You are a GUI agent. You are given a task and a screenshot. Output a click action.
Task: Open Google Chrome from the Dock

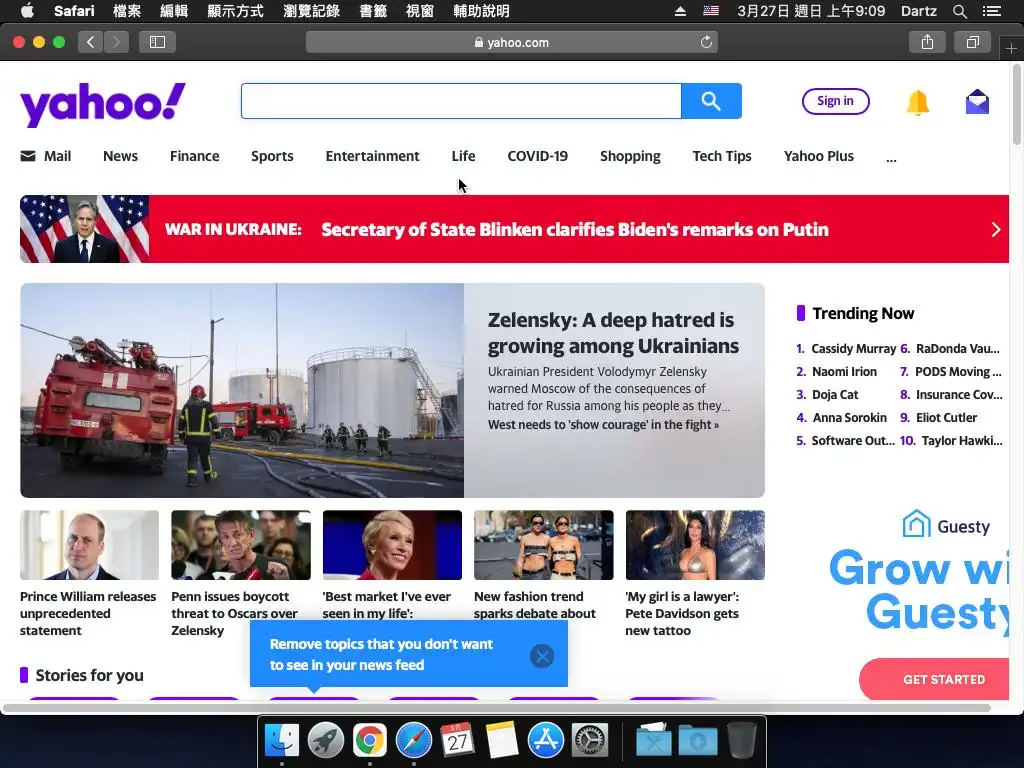pos(370,741)
